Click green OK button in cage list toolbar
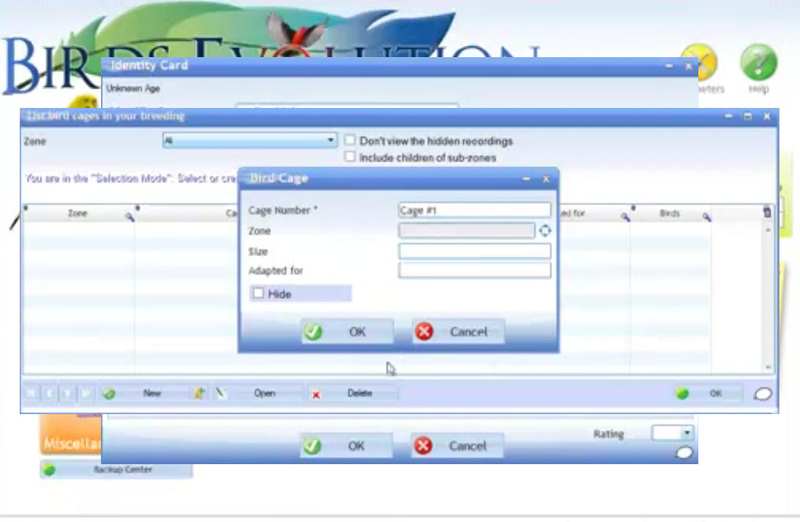This screenshot has height=522, width=800. pos(707,393)
